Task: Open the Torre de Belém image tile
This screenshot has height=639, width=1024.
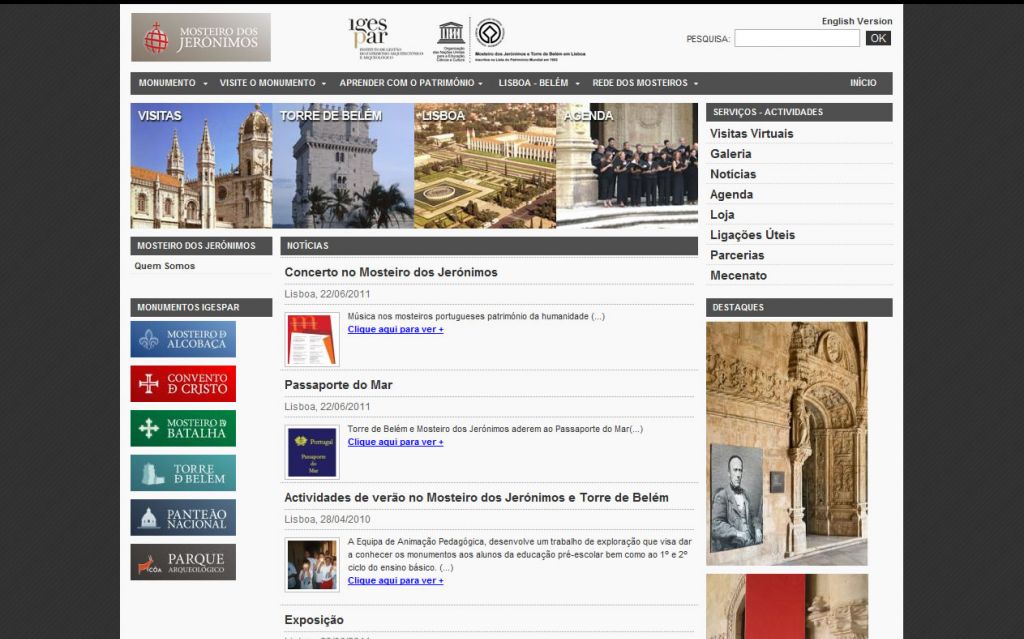Action: point(344,165)
